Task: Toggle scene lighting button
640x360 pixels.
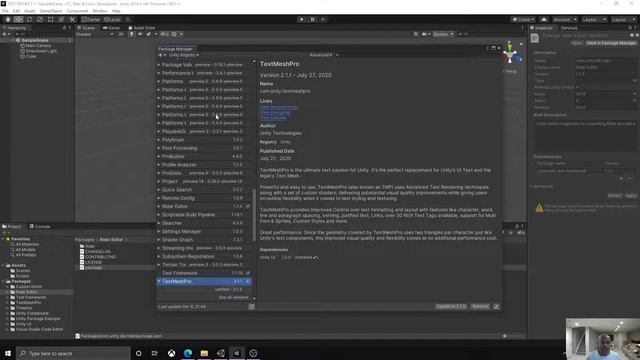Action: pyautogui.click(x=131, y=34)
